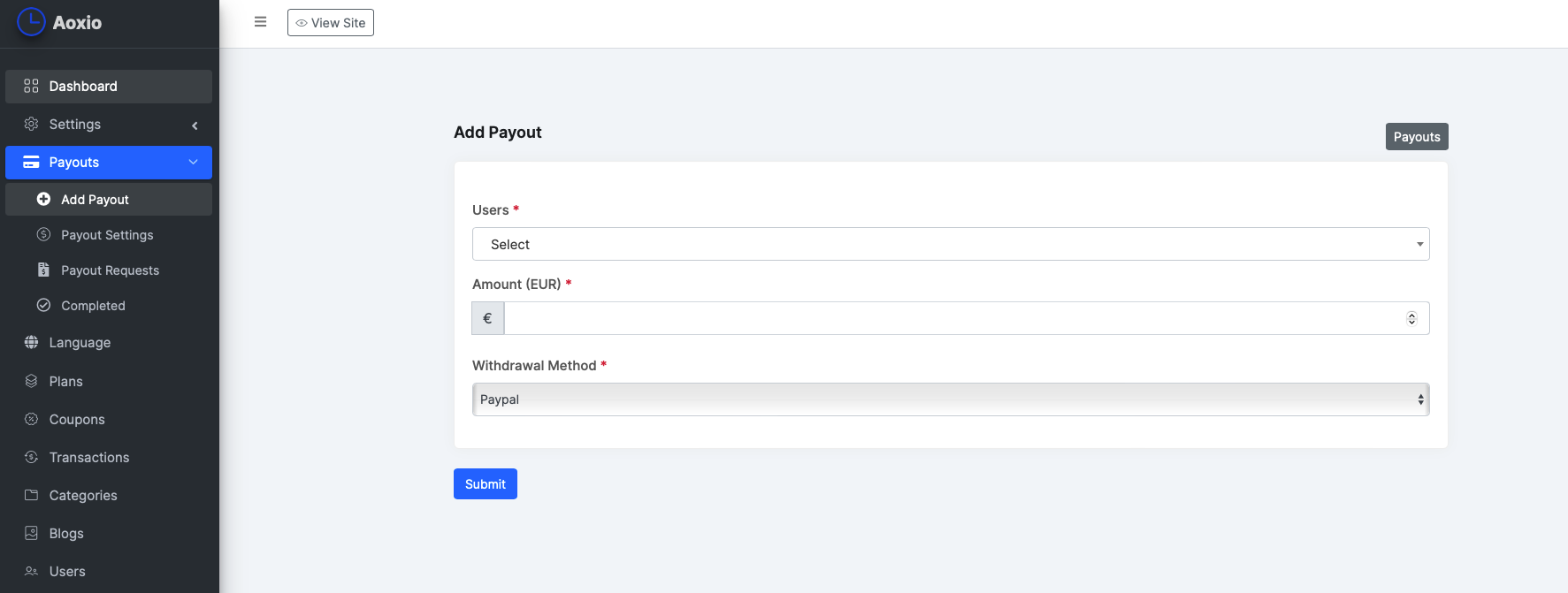
Task: Click the Blogs icon in sidebar
Action: click(31, 533)
